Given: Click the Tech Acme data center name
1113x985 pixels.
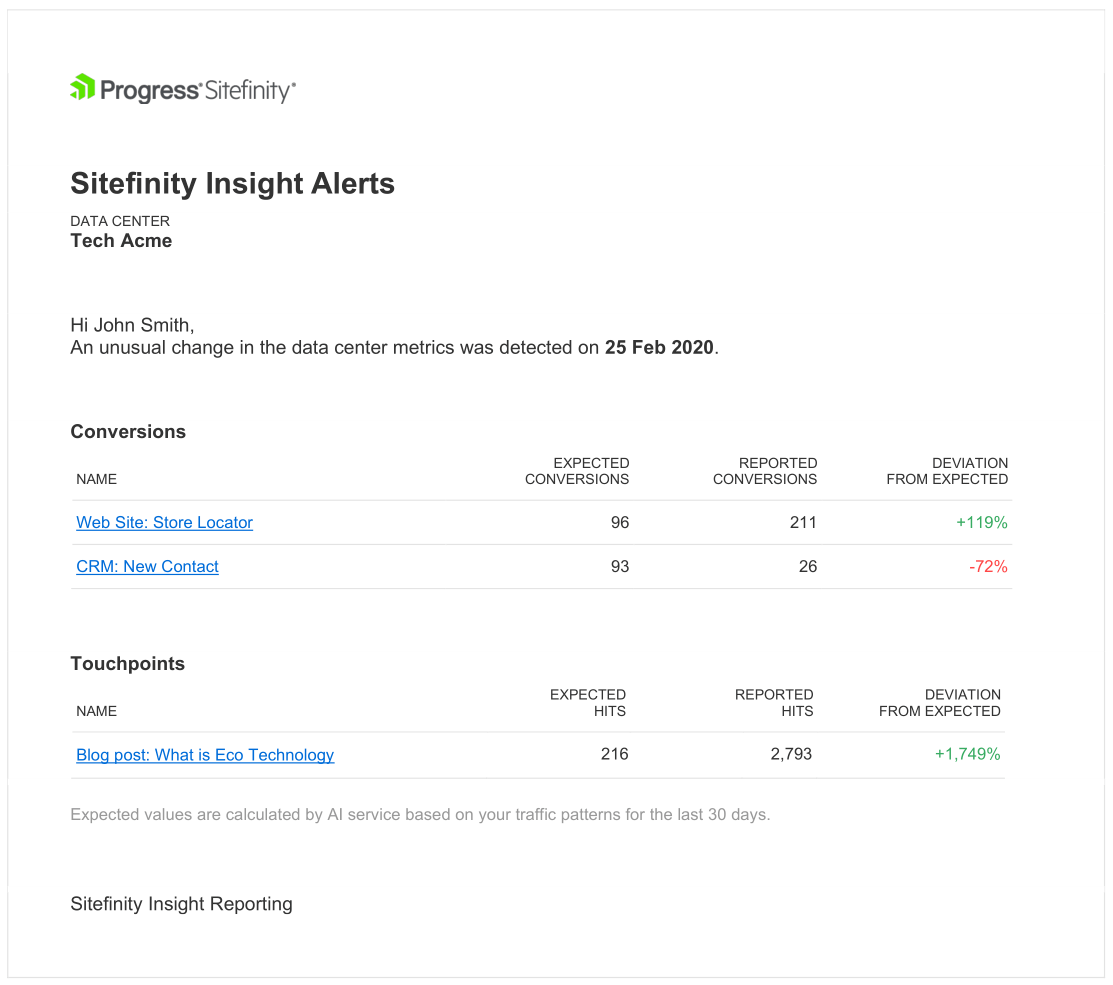Looking at the screenshot, I should tap(121, 241).
